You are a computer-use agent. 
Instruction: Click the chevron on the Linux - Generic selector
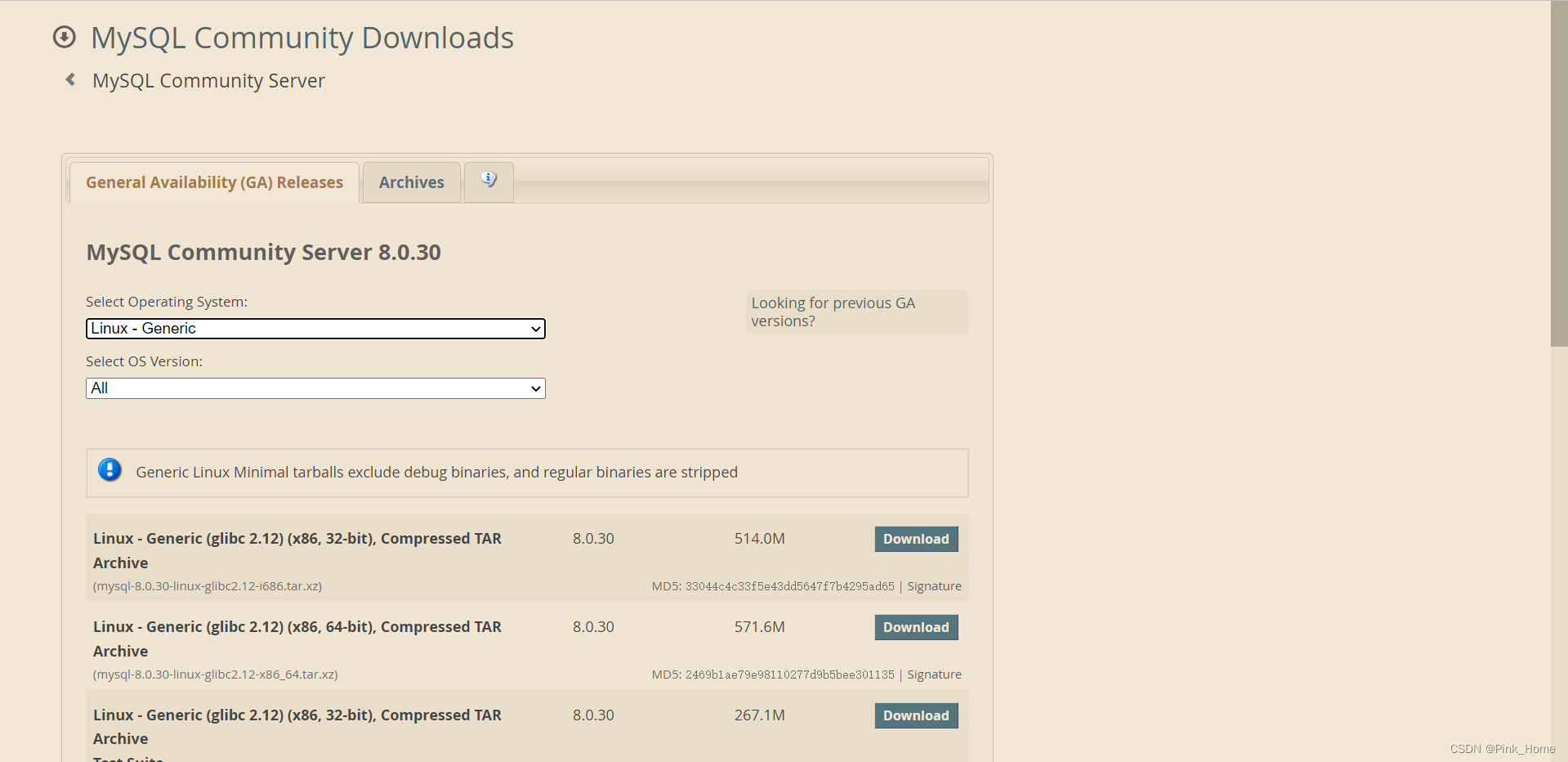[535, 328]
